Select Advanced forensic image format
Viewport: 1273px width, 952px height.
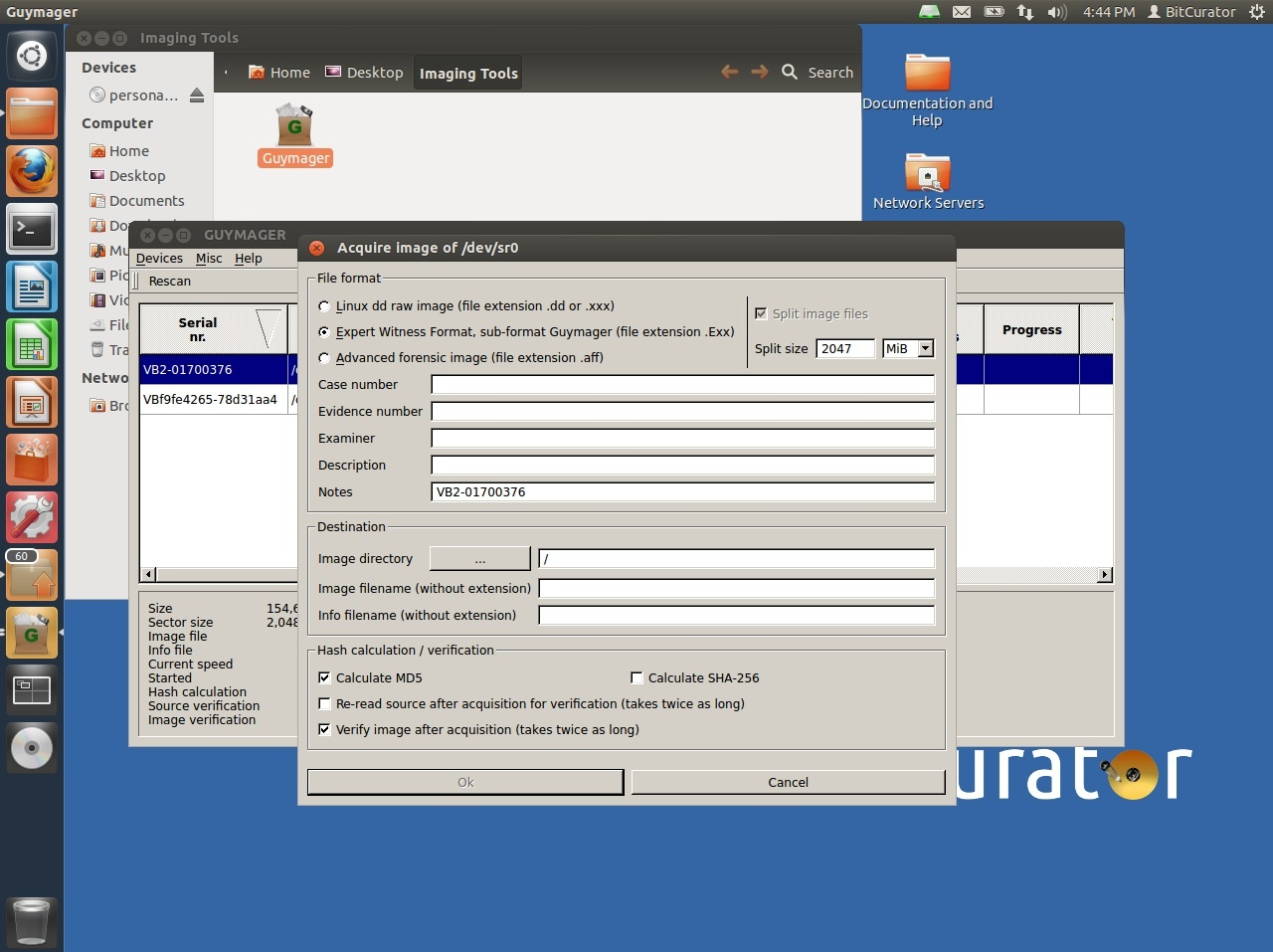(x=324, y=358)
